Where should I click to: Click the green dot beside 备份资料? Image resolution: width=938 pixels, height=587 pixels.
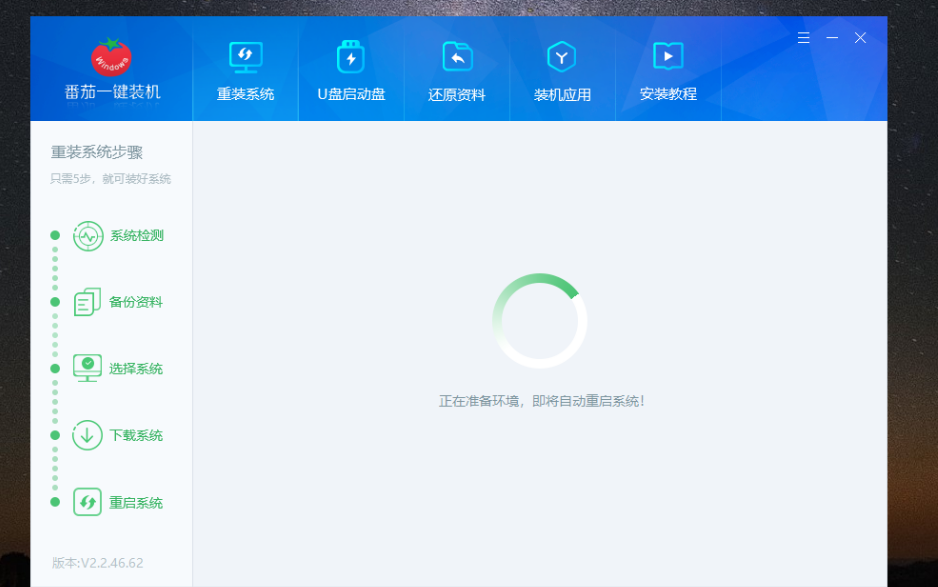[x=55, y=302]
